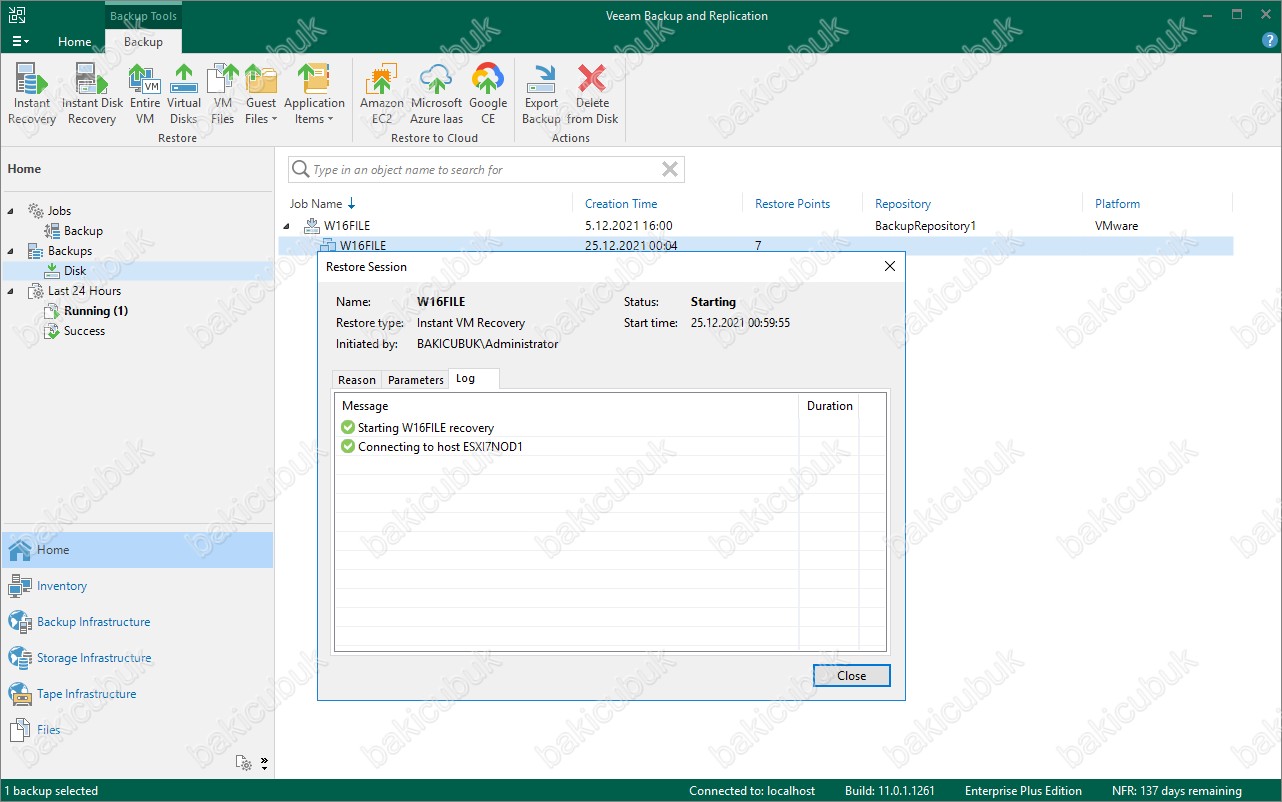Select the Last 24 Hours tree item

pyautogui.click(x=84, y=291)
